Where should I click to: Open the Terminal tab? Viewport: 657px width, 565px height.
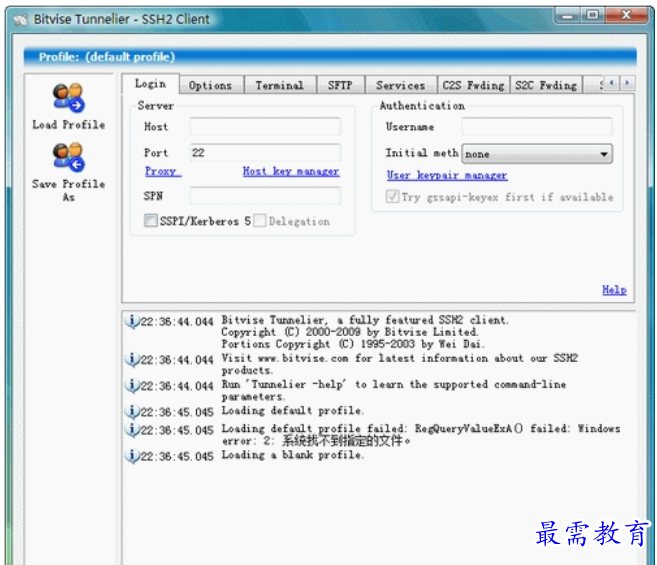point(280,86)
